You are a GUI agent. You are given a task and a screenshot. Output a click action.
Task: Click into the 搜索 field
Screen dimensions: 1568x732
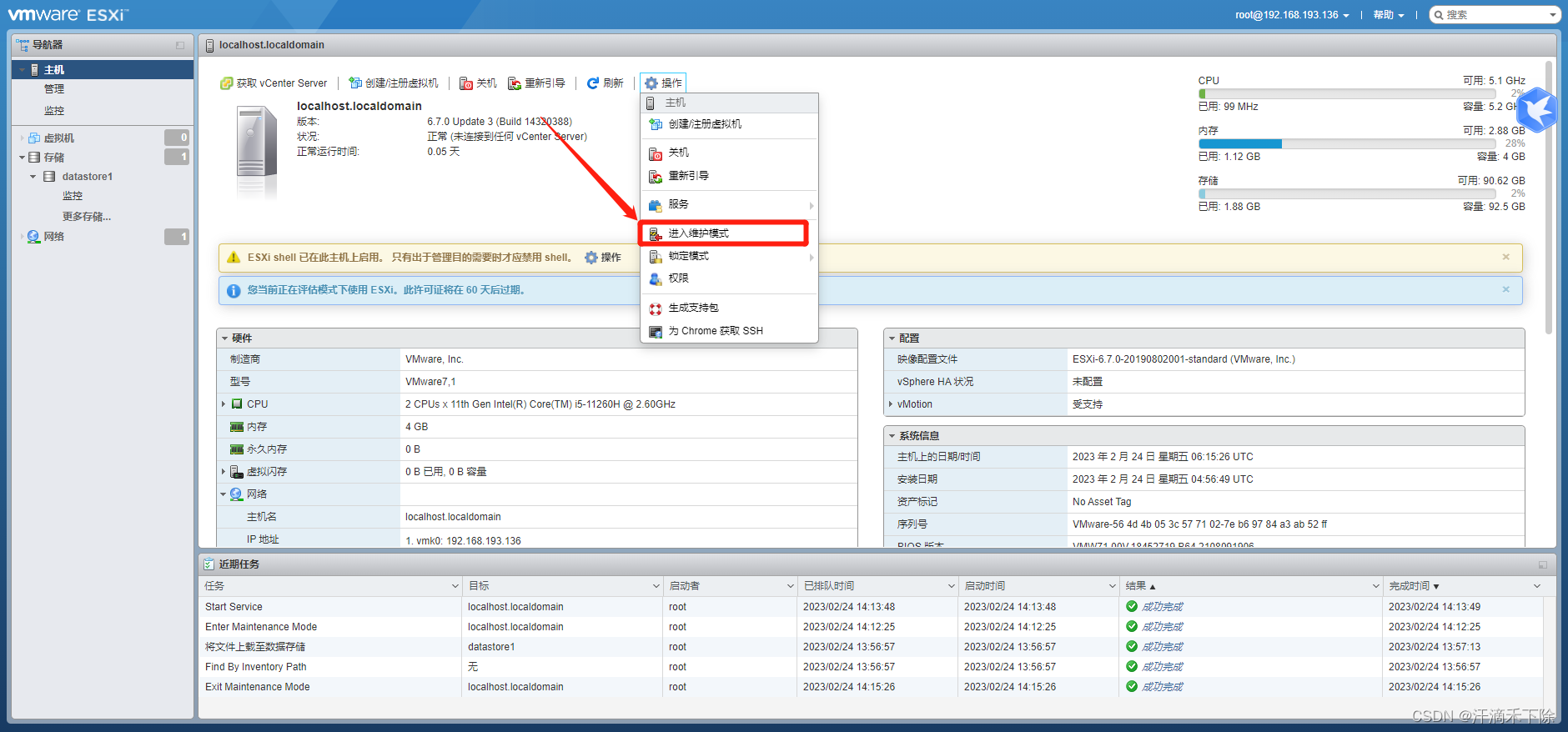1494,15
